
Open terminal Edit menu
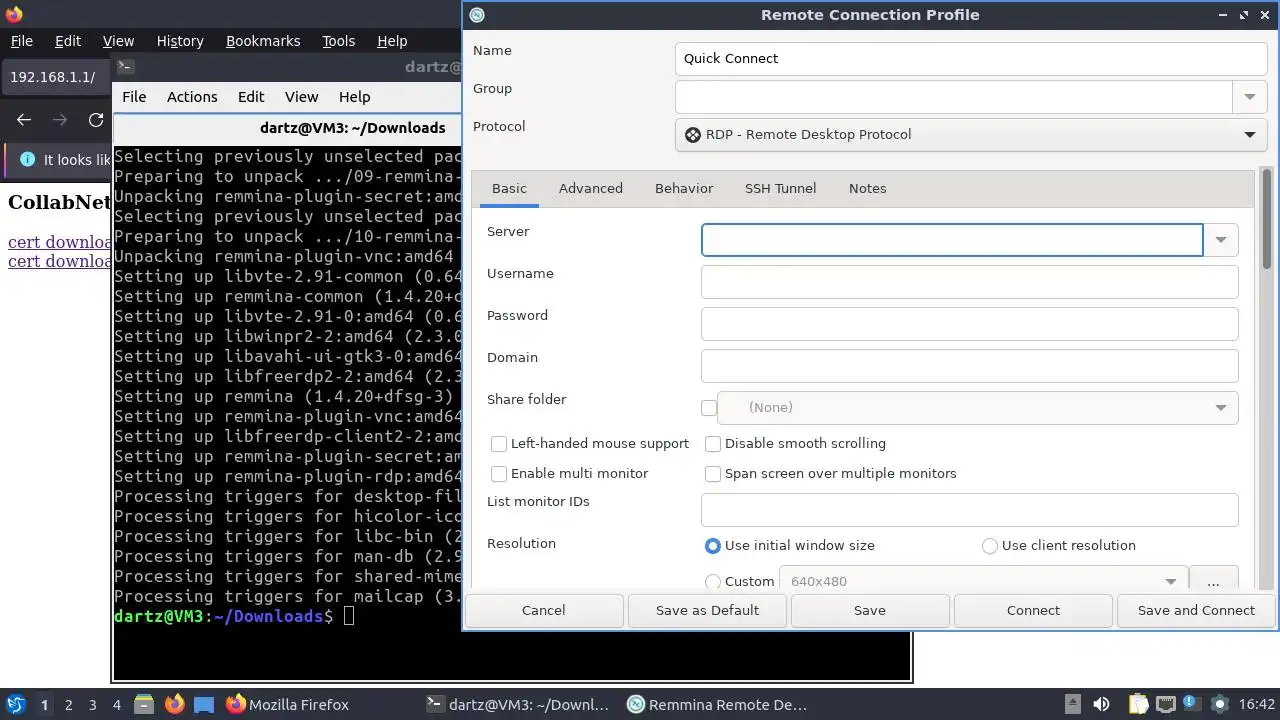[x=251, y=97]
